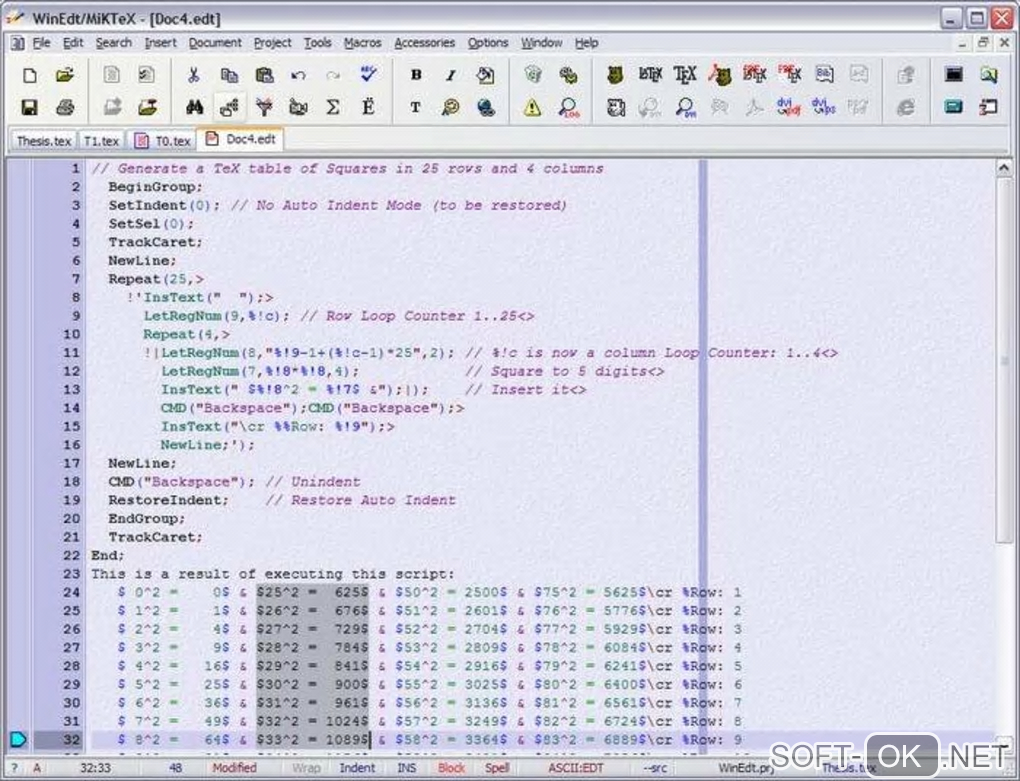This screenshot has height=781, width=1020.
Task: Run PDF LaTeX compile icon
Action: point(755,75)
